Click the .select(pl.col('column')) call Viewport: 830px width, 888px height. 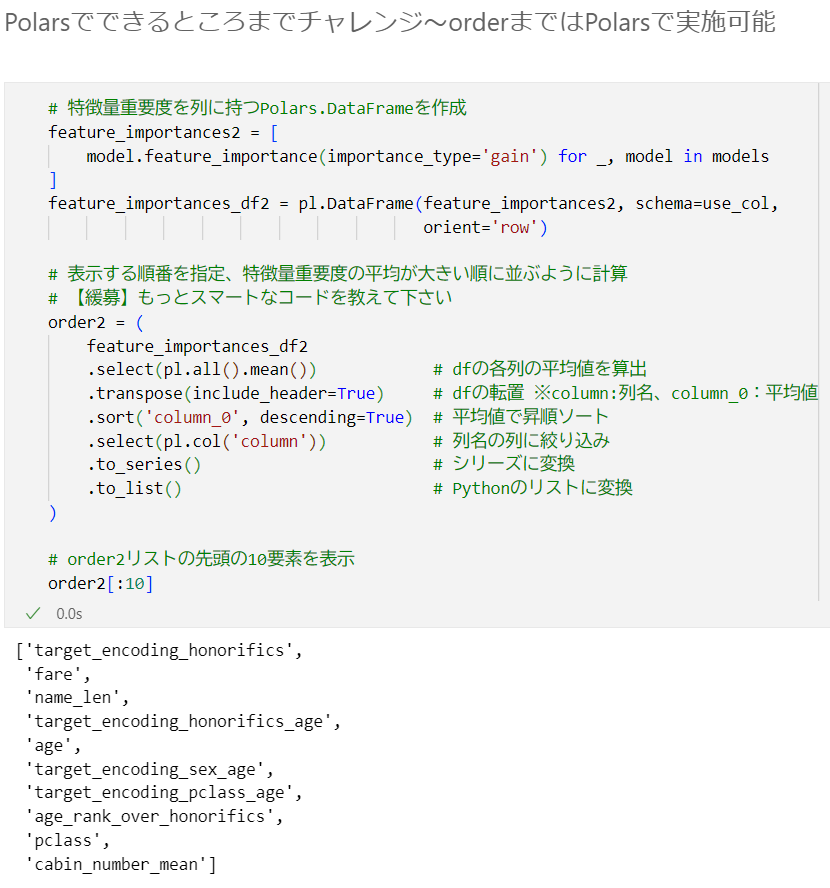click(207, 441)
